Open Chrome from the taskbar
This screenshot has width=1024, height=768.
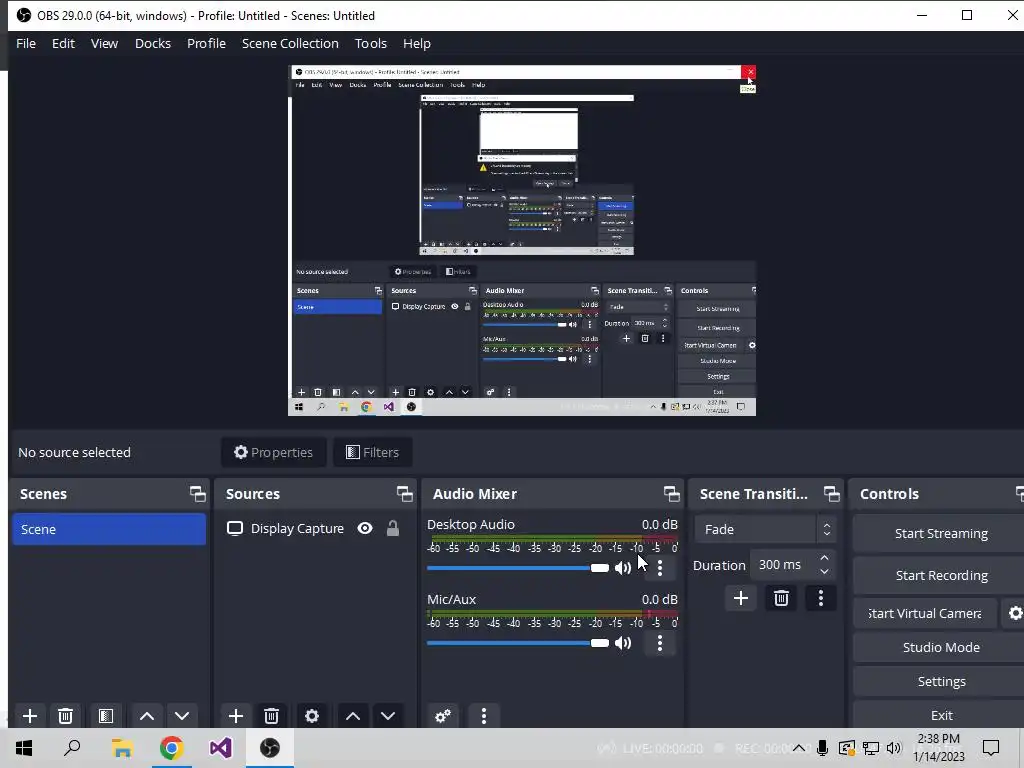pos(171,748)
